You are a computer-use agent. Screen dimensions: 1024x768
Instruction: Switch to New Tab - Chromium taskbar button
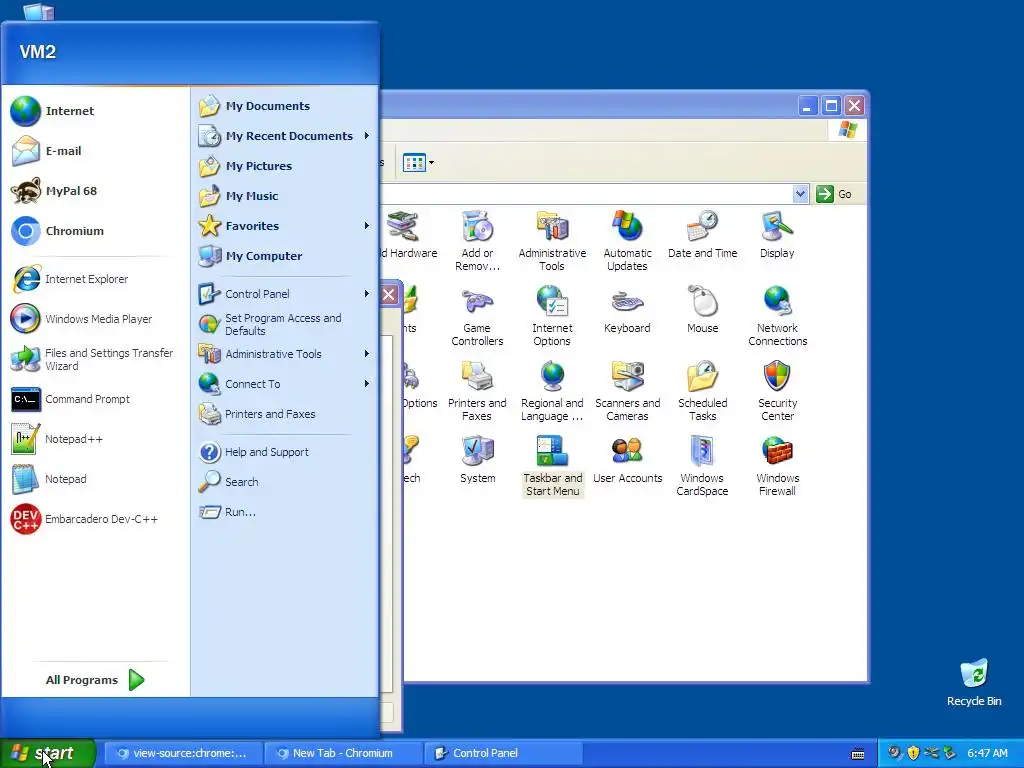[343, 753]
